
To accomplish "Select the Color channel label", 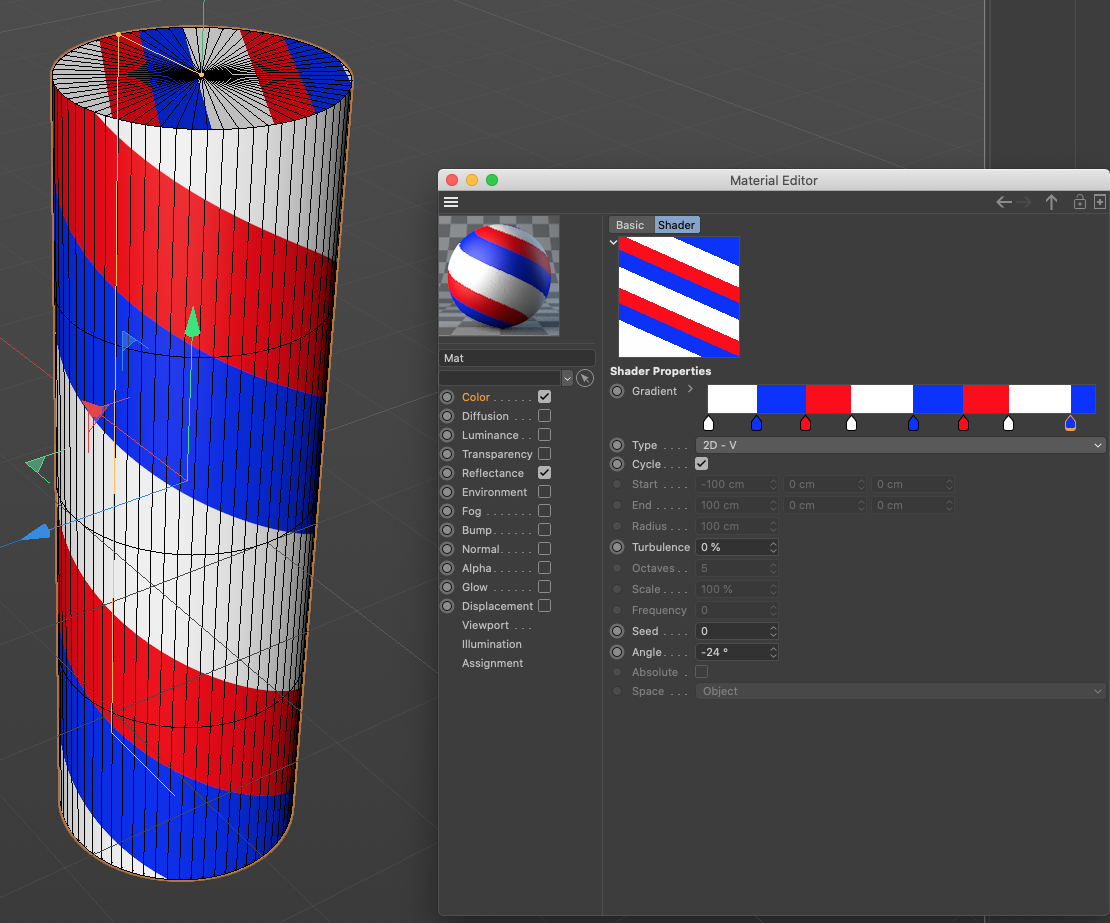I will pos(476,397).
